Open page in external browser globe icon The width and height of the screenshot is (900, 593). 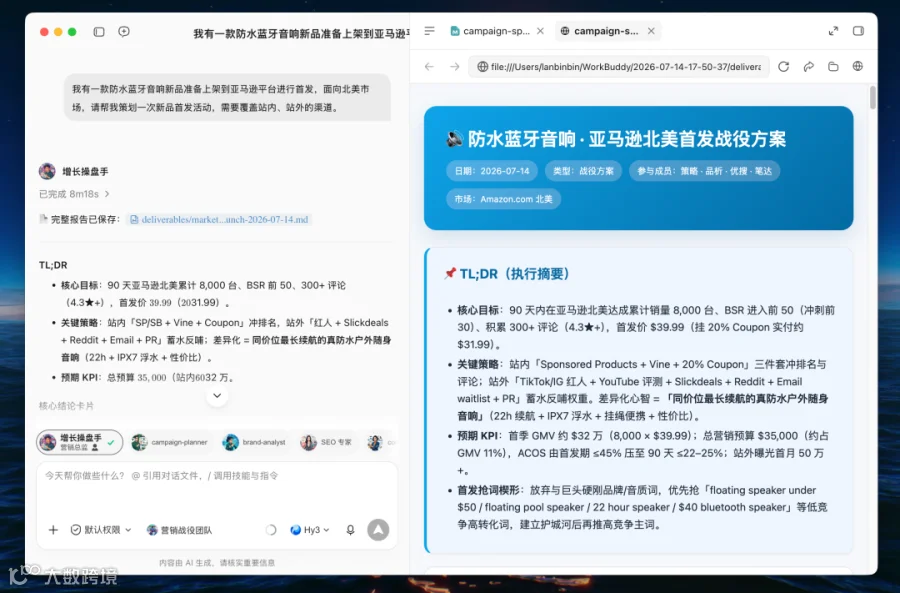858,67
